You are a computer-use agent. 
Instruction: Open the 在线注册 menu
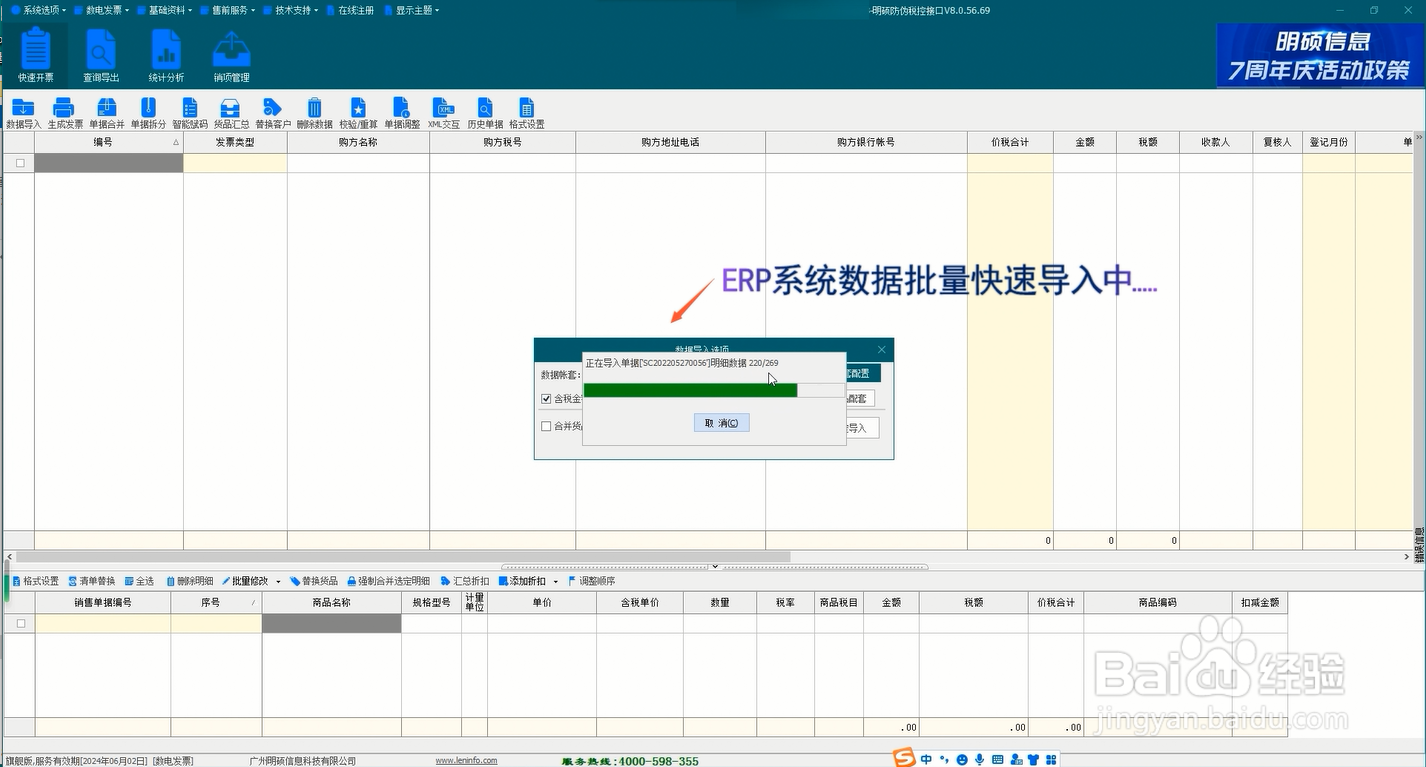[351, 10]
